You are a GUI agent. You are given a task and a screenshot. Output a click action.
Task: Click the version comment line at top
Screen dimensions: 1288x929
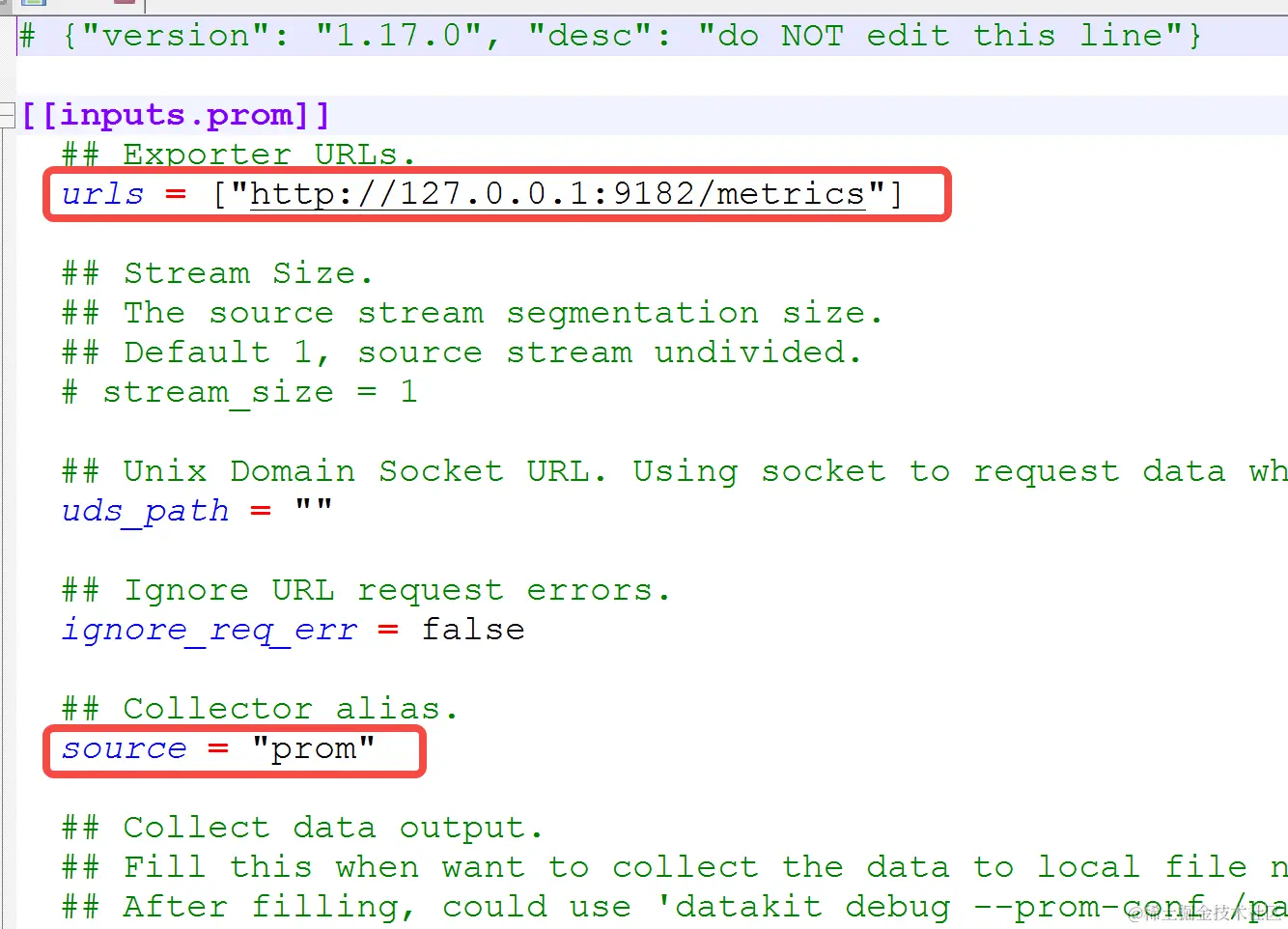click(x=610, y=36)
